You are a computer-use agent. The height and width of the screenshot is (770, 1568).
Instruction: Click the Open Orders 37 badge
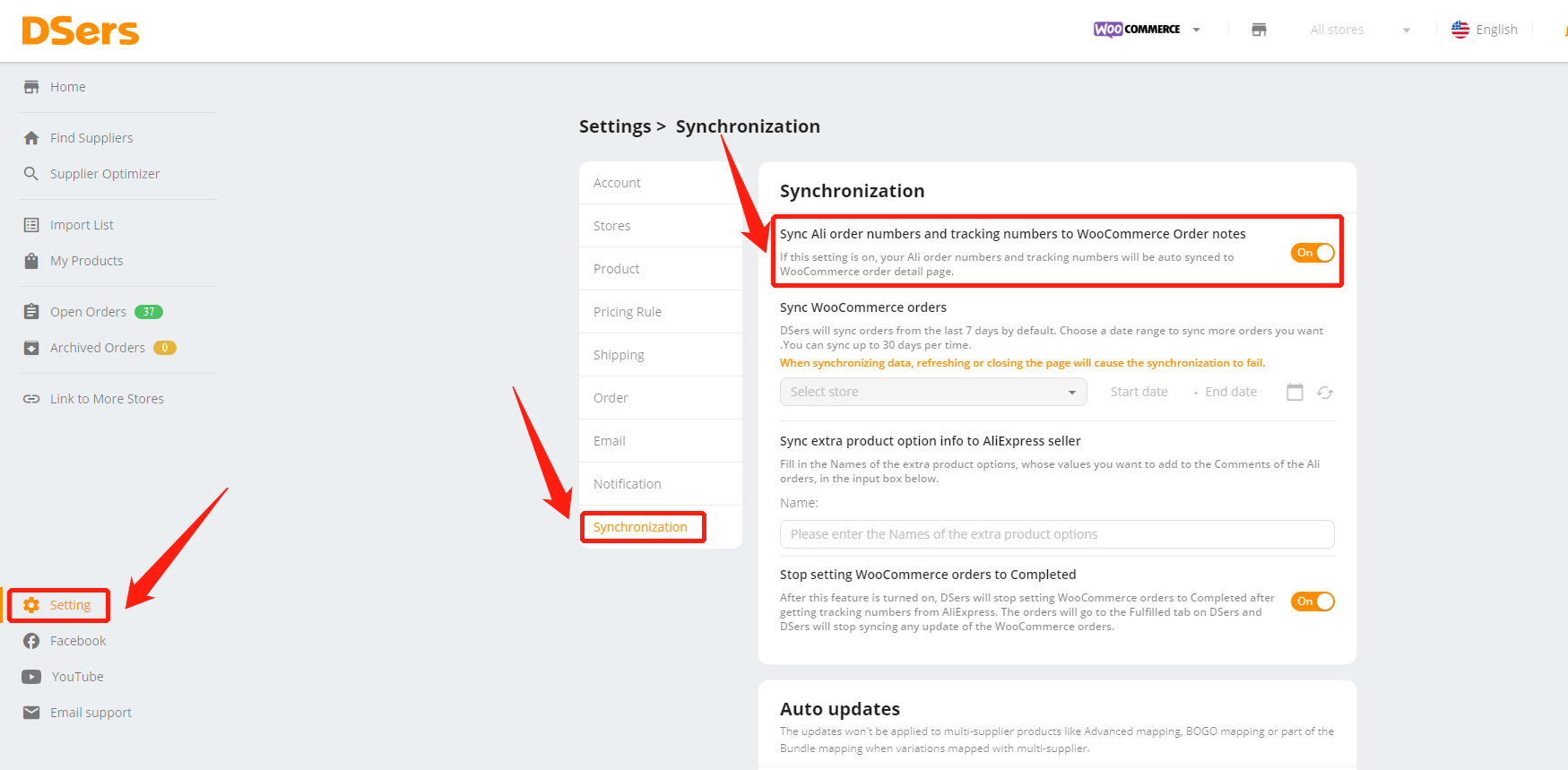click(x=149, y=312)
